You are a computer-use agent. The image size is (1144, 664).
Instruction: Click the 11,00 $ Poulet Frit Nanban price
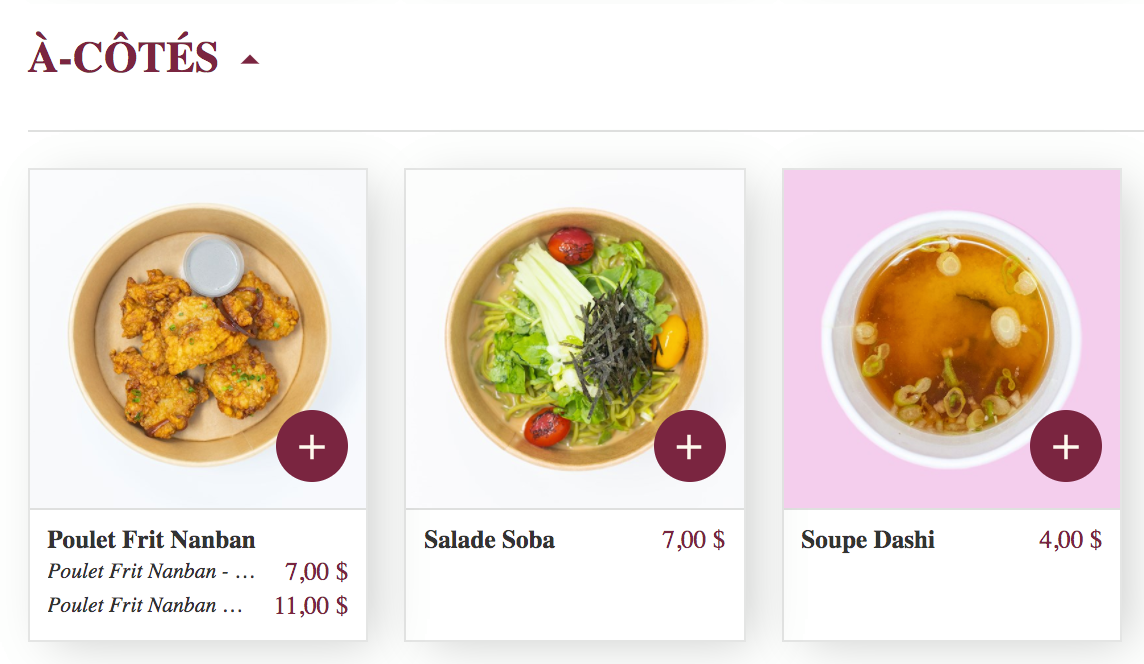pyautogui.click(x=311, y=605)
